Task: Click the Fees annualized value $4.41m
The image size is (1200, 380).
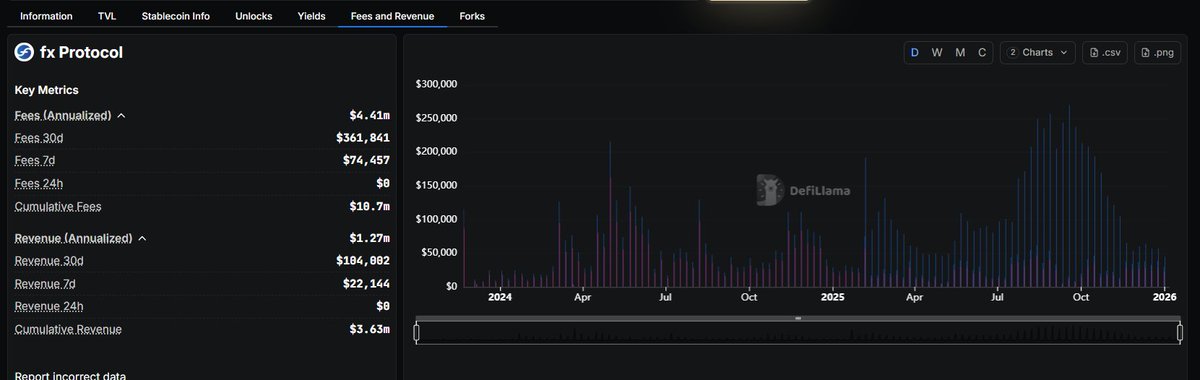Action: pyautogui.click(x=370, y=116)
